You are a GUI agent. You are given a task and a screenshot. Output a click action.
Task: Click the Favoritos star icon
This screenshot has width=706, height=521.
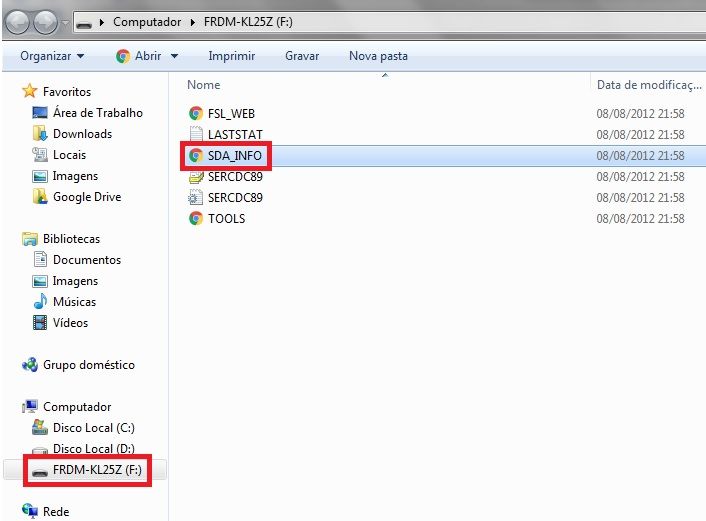coord(30,91)
